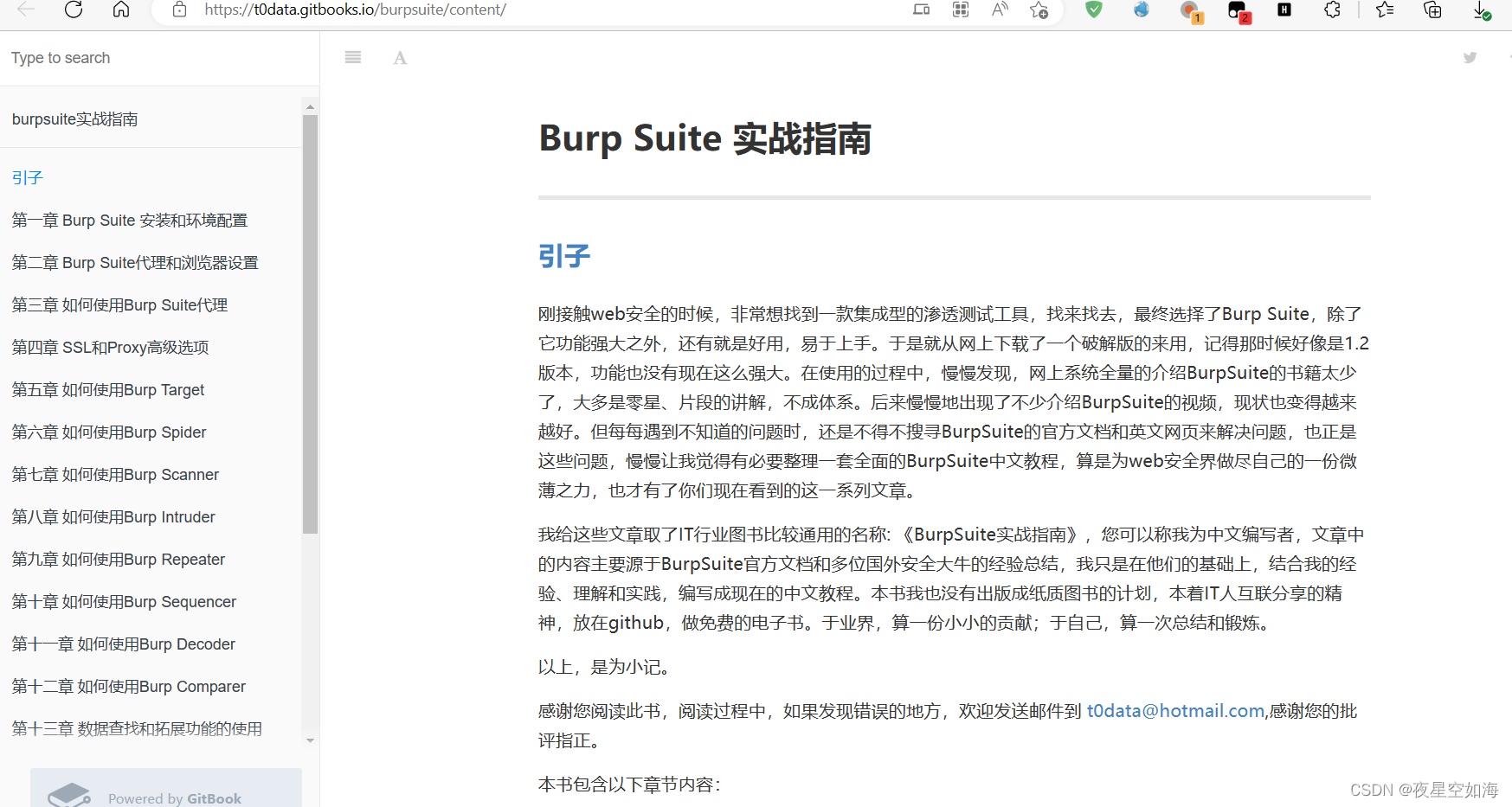Click the sidebar vertical scrollbar thumb
Image resolution: width=1512 pixels, height=807 pixels.
pyautogui.click(x=310, y=324)
